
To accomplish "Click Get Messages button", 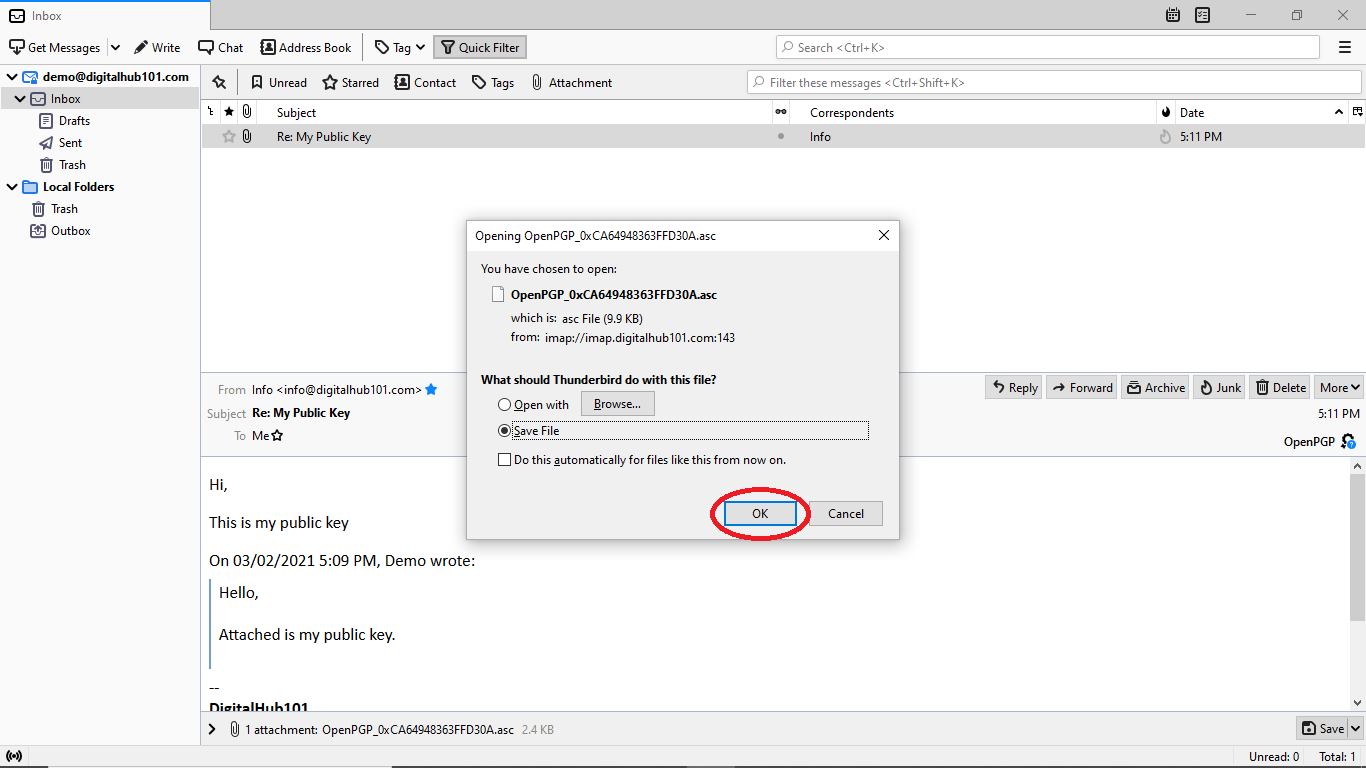I will [55, 47].
